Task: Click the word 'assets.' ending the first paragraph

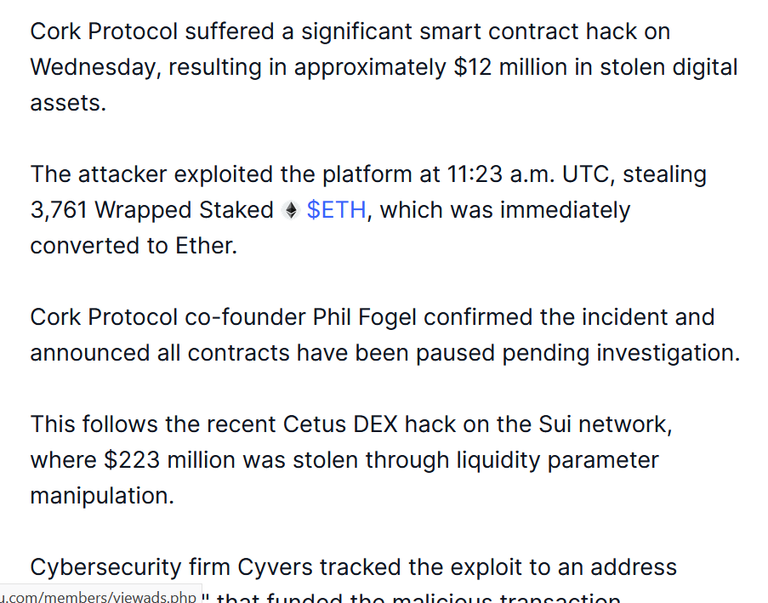Action: [x=68, y=103]
